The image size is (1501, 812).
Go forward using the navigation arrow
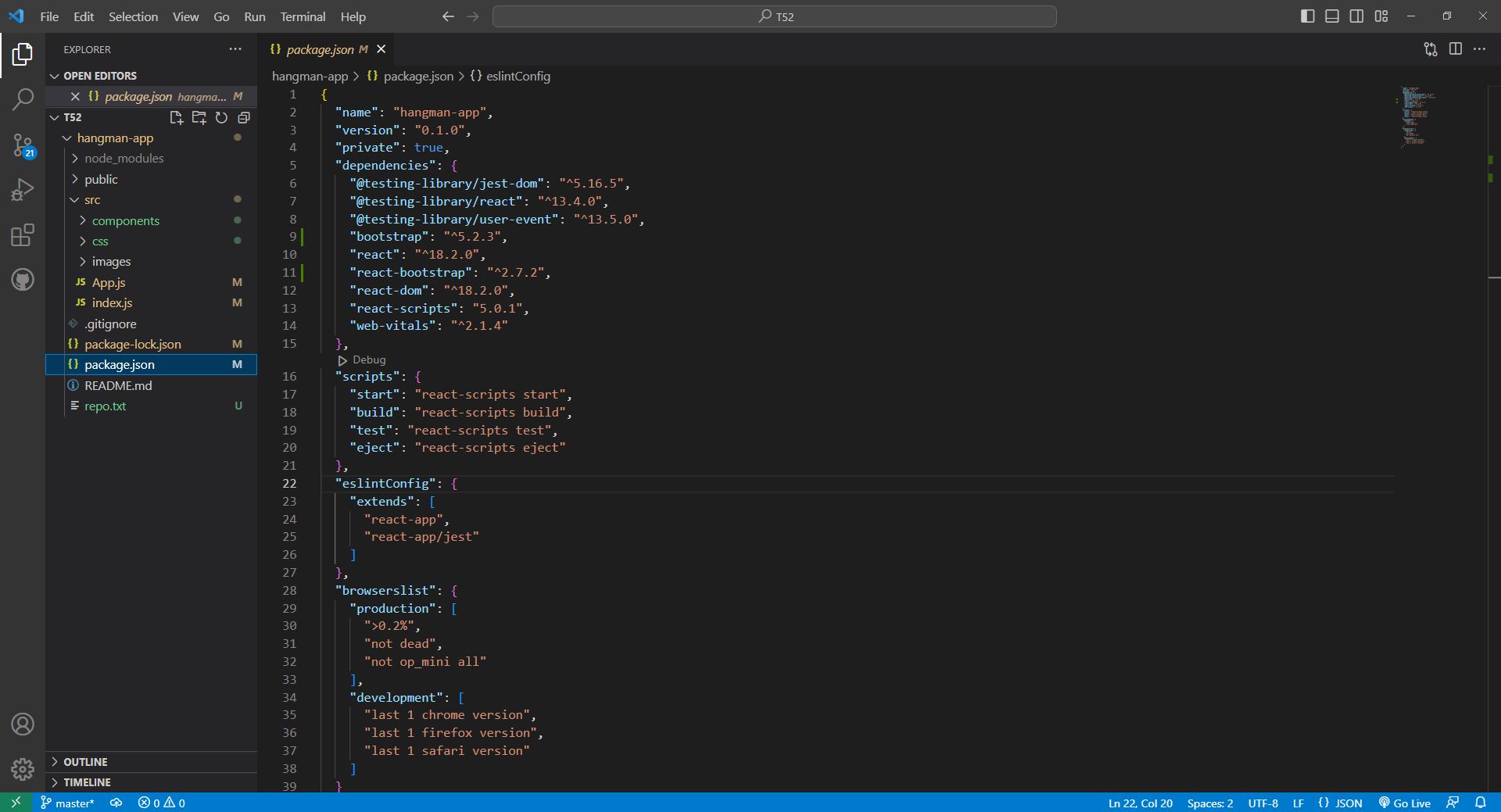click(473, 16)
